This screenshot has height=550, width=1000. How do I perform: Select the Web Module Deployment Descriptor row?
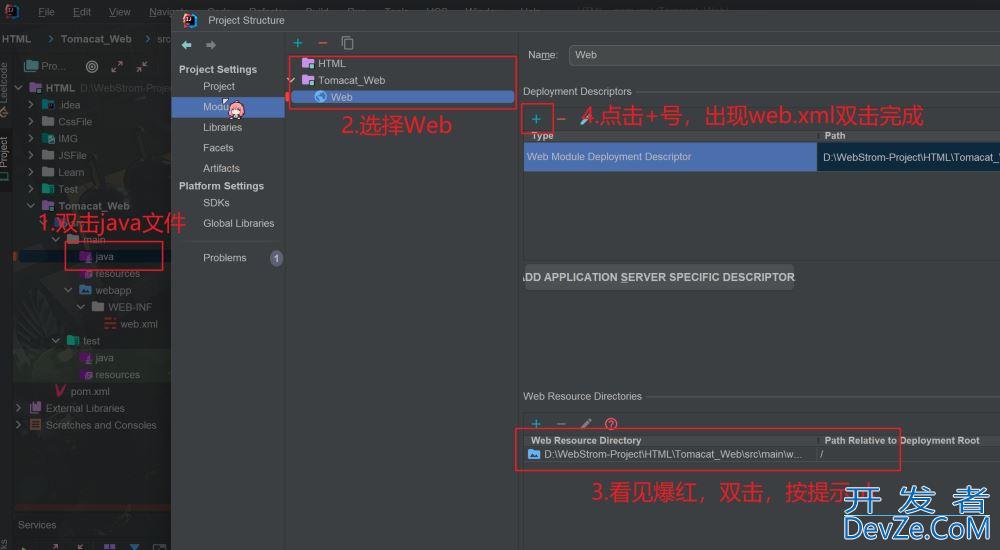(x=670, y=157)
